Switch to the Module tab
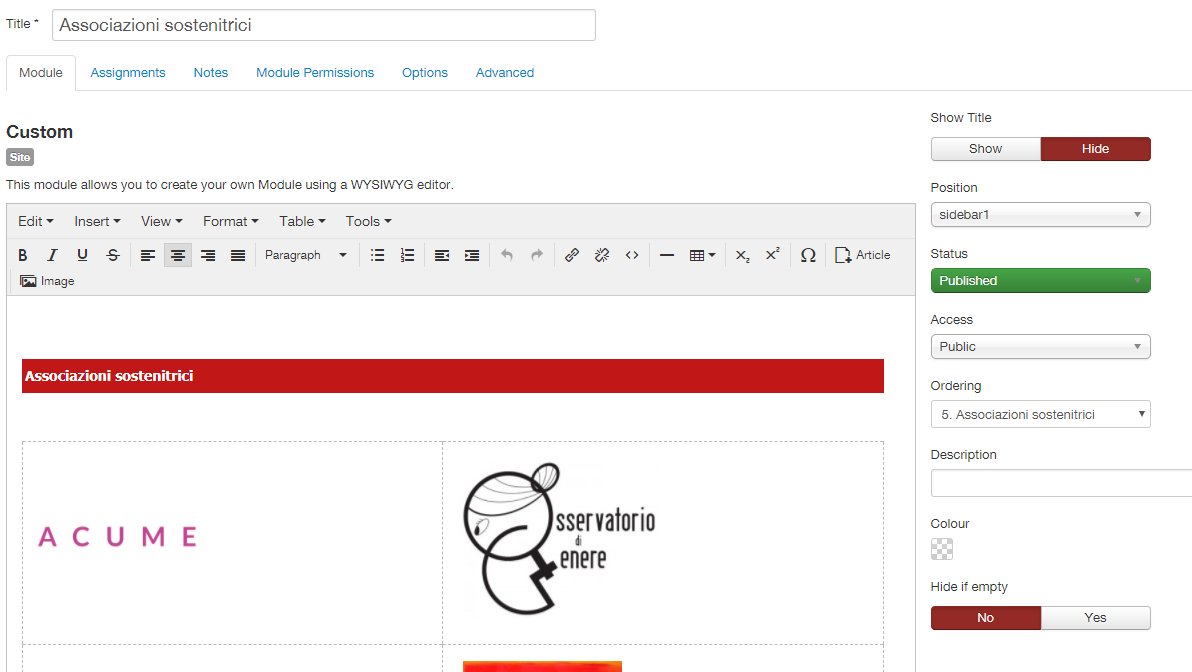This screenshot has height=672, width=1192. coord(41,73)
